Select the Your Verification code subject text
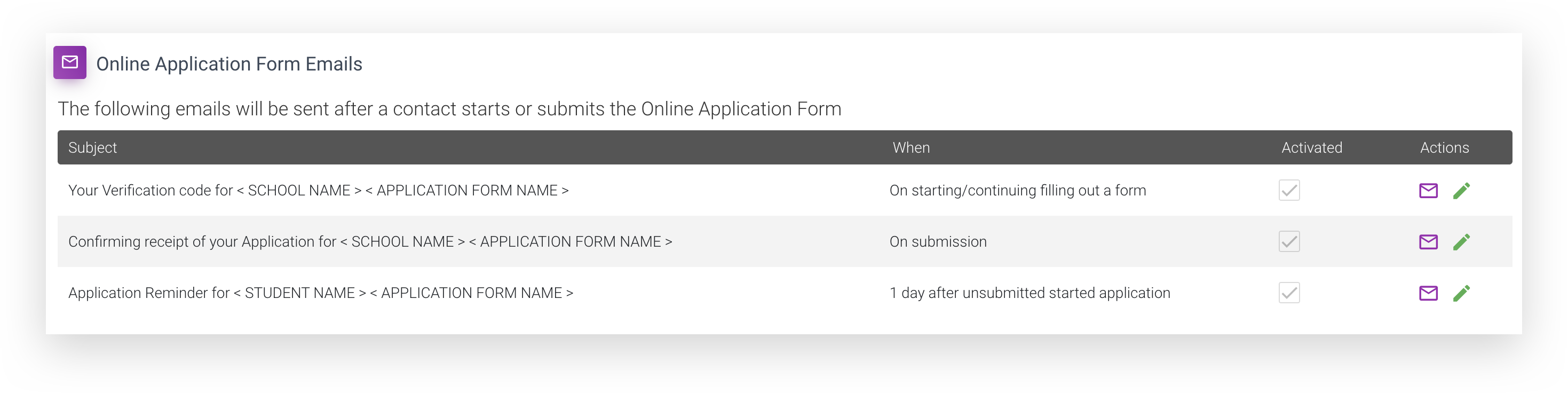Screen dimensions: 1568x393 pos(318,190)
